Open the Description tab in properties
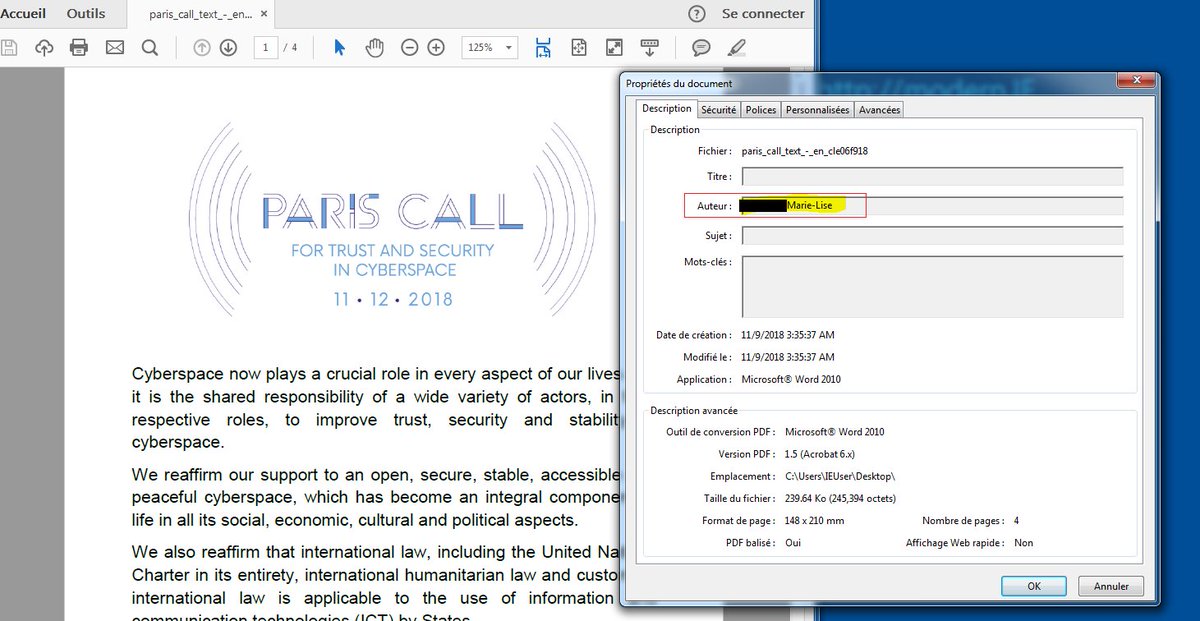The width and height of the screenshot is (1200, 621). [x=667, y=109]
